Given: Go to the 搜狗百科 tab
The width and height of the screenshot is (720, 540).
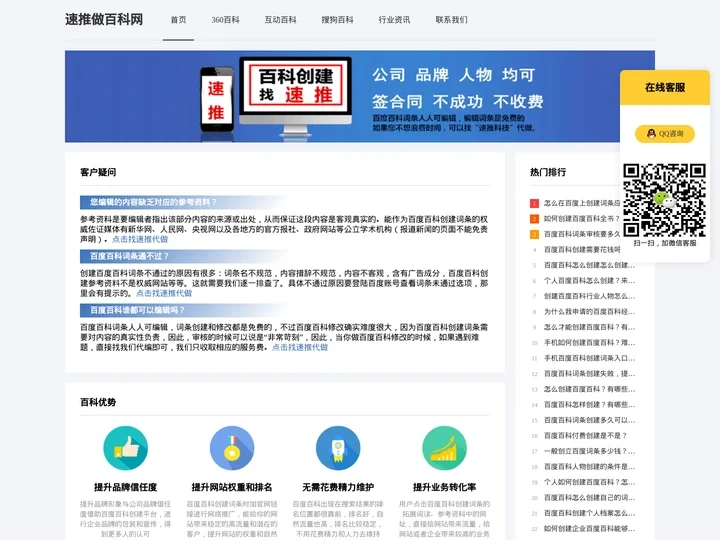Looking at the screenshot, I should (x=337, y=20).
